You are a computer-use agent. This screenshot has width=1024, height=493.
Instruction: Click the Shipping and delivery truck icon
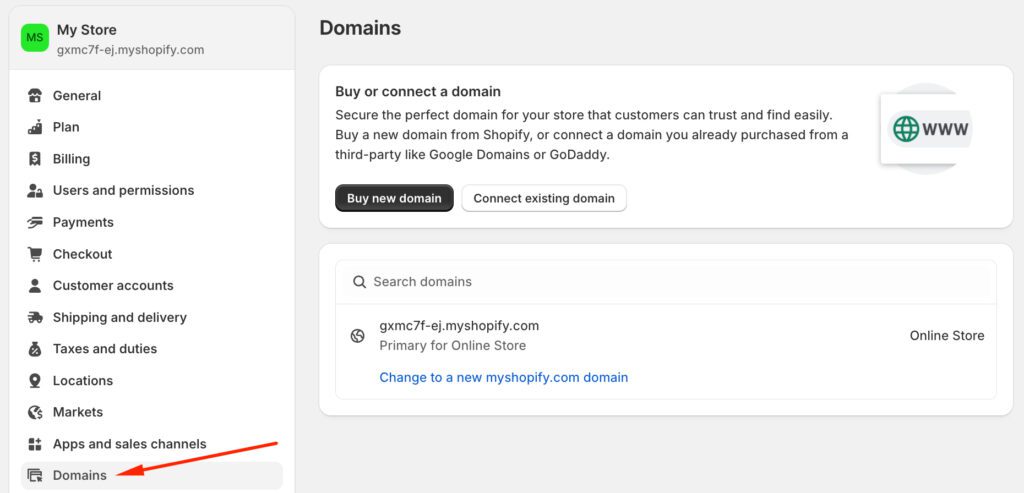(35, 317)
